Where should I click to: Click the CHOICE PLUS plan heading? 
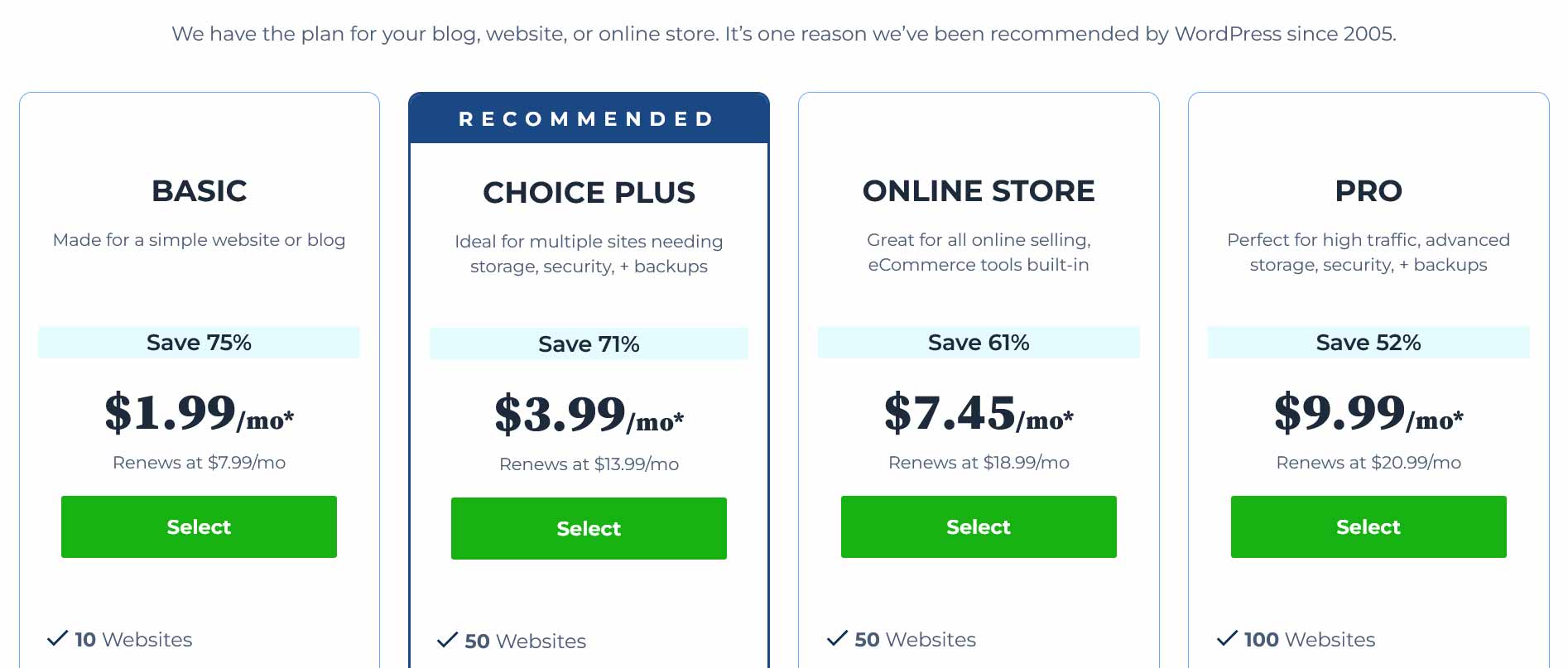point(589,193)
